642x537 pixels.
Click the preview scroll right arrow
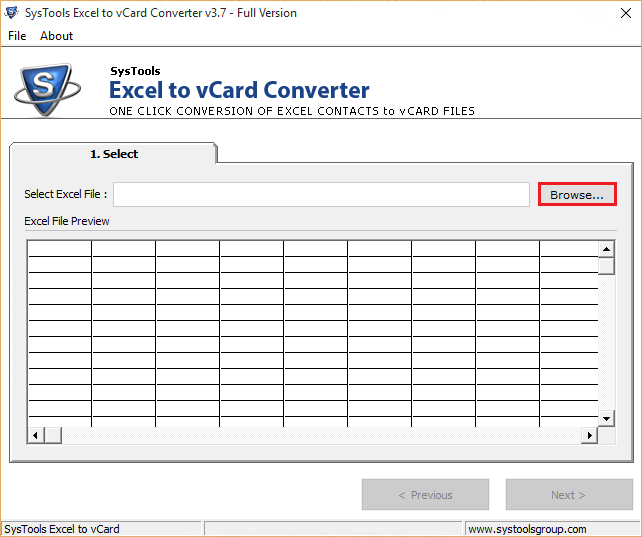[589, 435]
